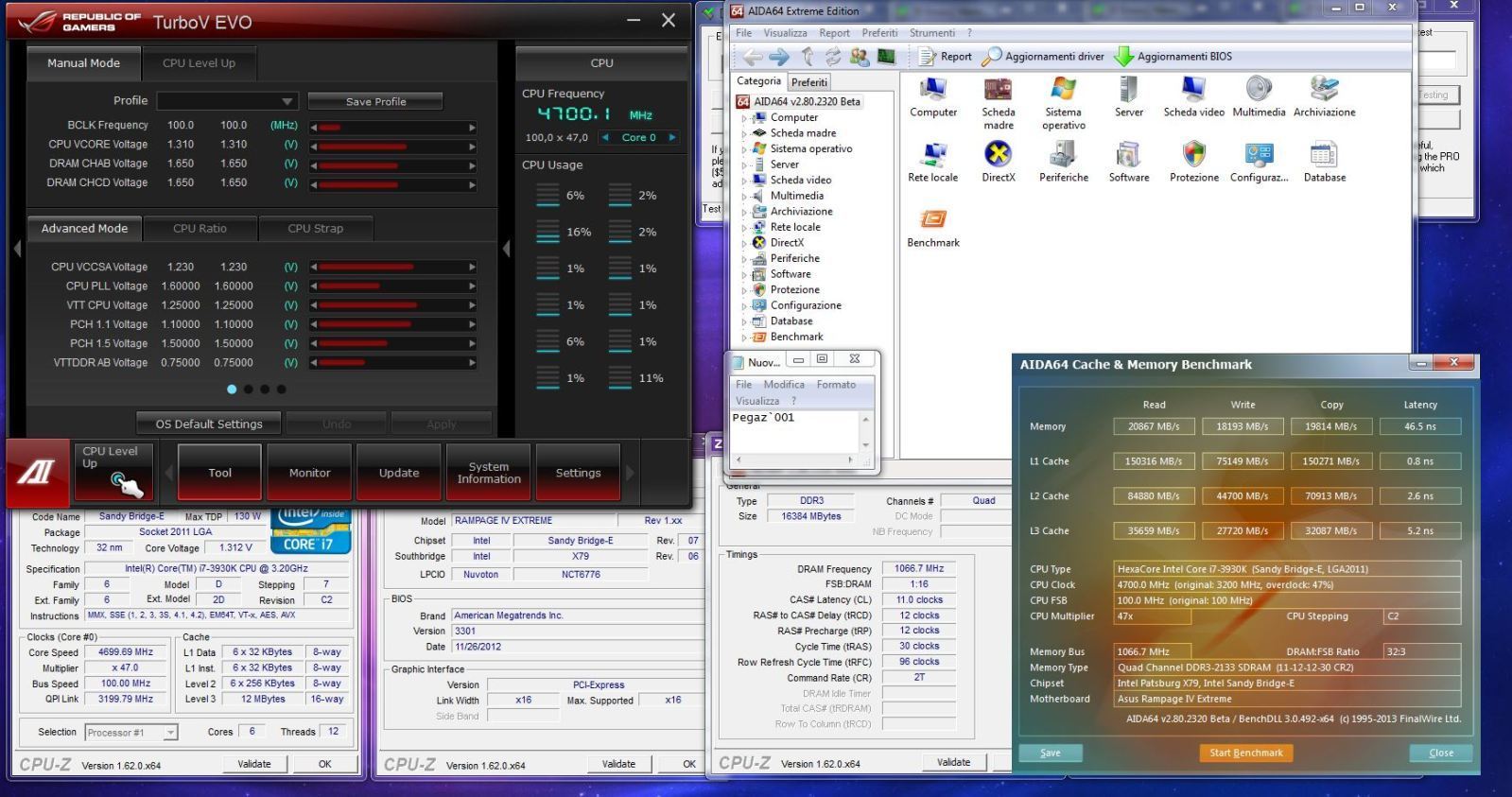Switch to the CPU Strap tab
1512x797 pixels.
click(x=316, y=228)
